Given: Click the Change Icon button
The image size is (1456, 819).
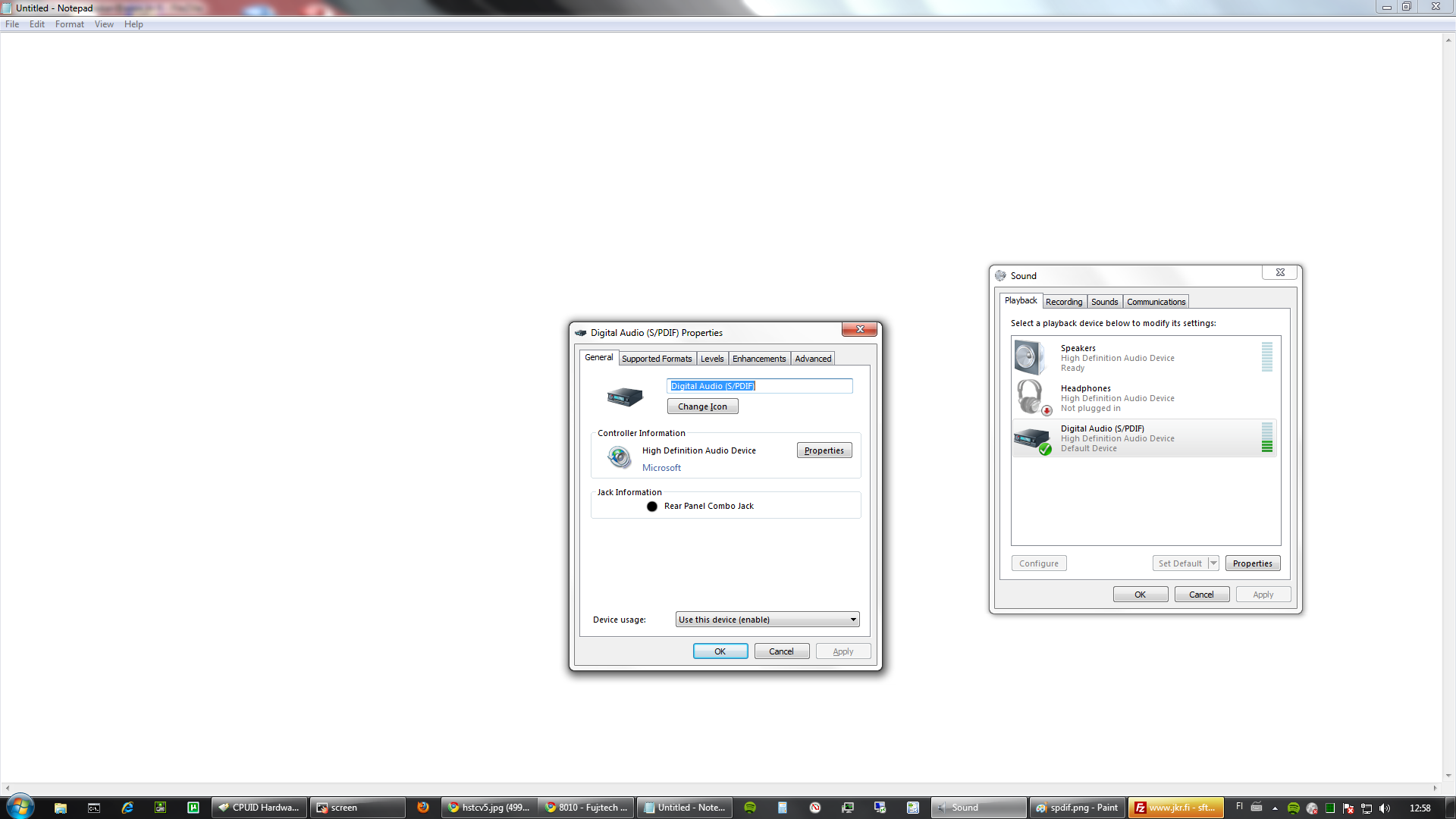Looking at the screenshot, I should pos(702,406).
